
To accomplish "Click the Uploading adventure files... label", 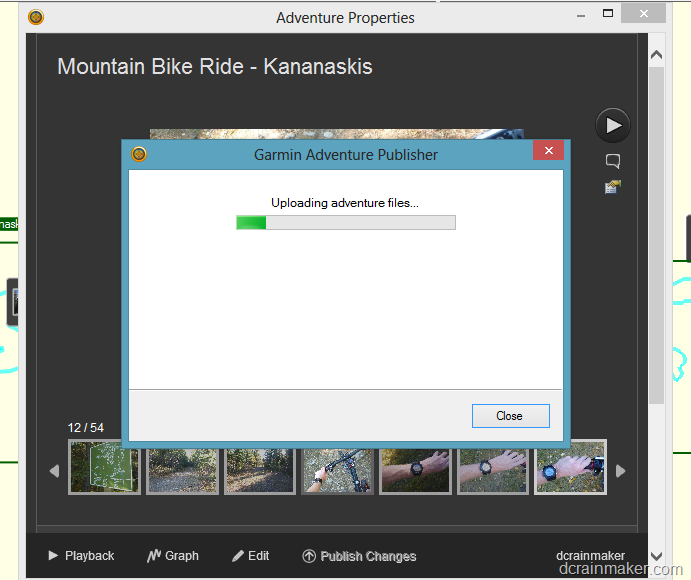I will point(345,203).
